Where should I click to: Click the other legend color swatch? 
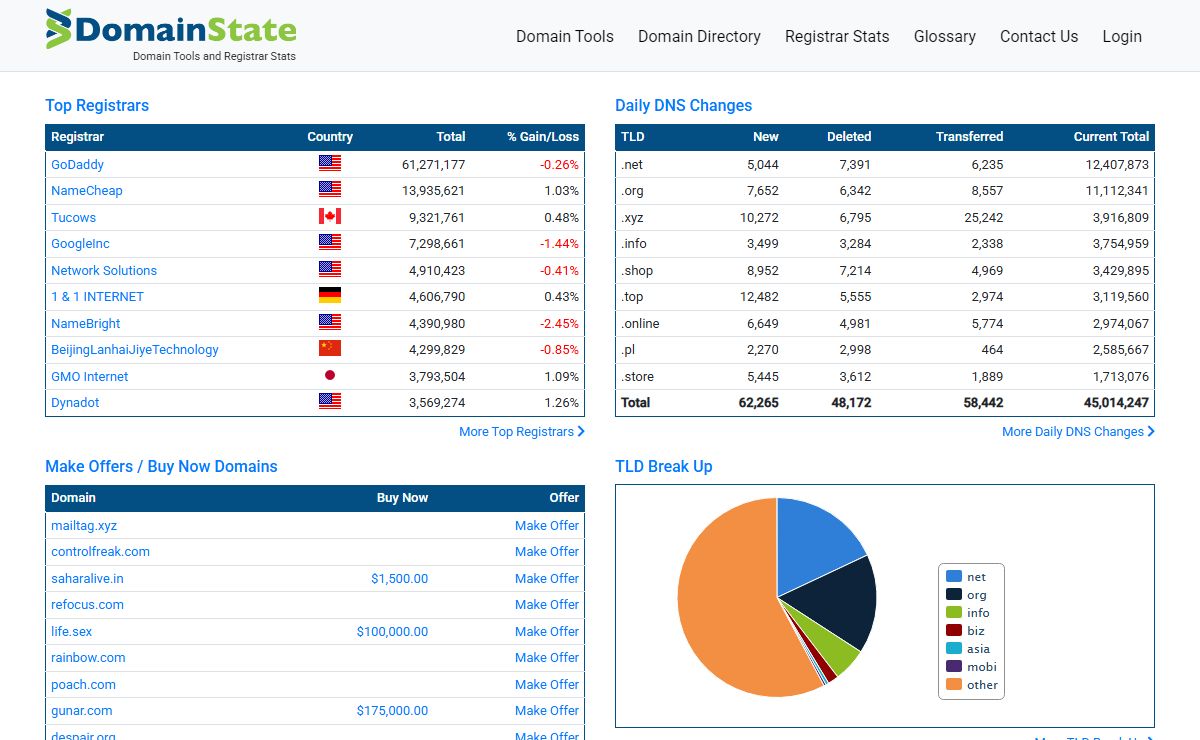pyautogui.click(x=954, y=684)
